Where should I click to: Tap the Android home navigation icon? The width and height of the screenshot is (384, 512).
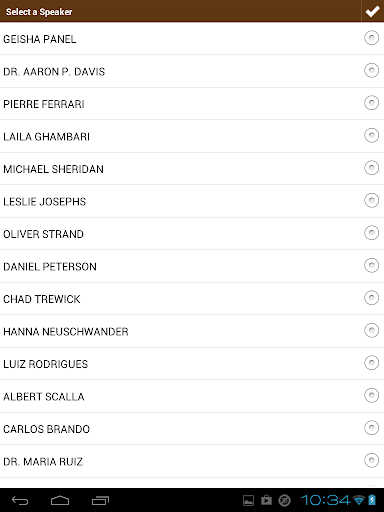point(60,500)
